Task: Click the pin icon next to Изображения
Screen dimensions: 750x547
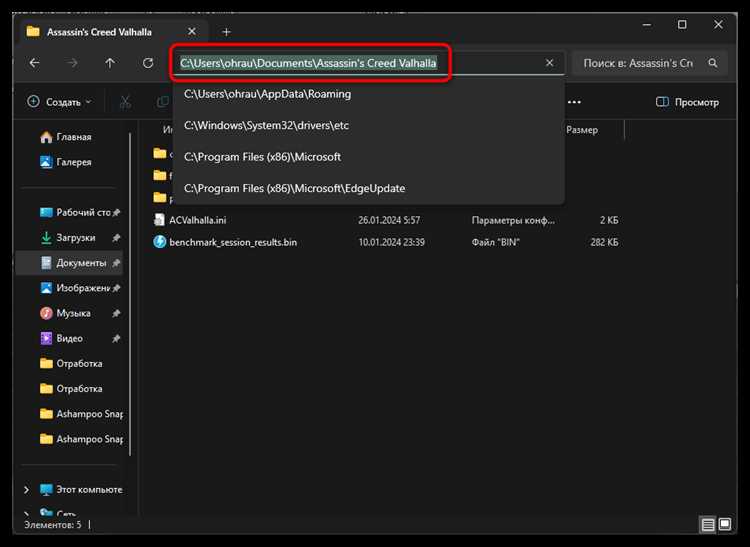Action: (116, 288)
